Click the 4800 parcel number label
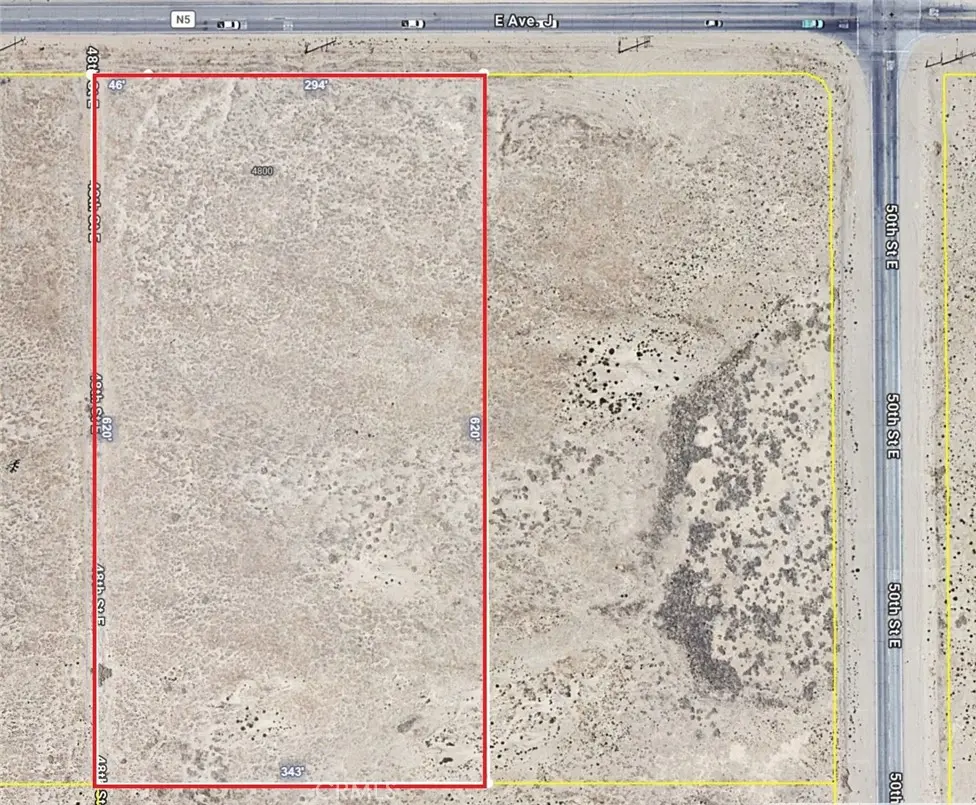Image resolution: width=976 pixels, height=805 pixels. pos(262,171)
